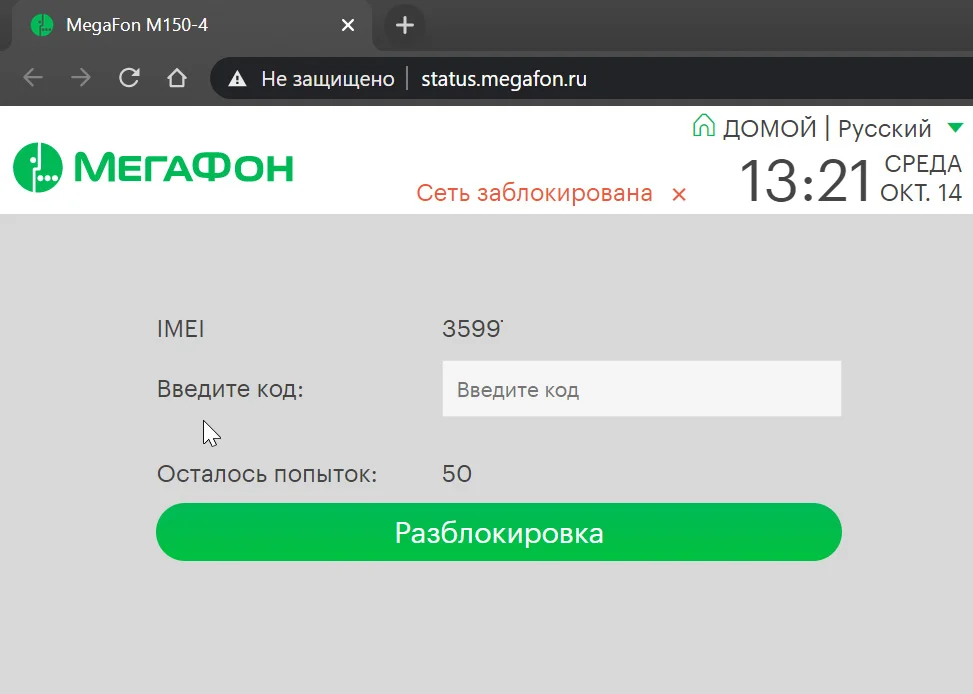Reload the page with refresh icon
This screenshot has width=973, height=694.
click(x=129, y=78)
